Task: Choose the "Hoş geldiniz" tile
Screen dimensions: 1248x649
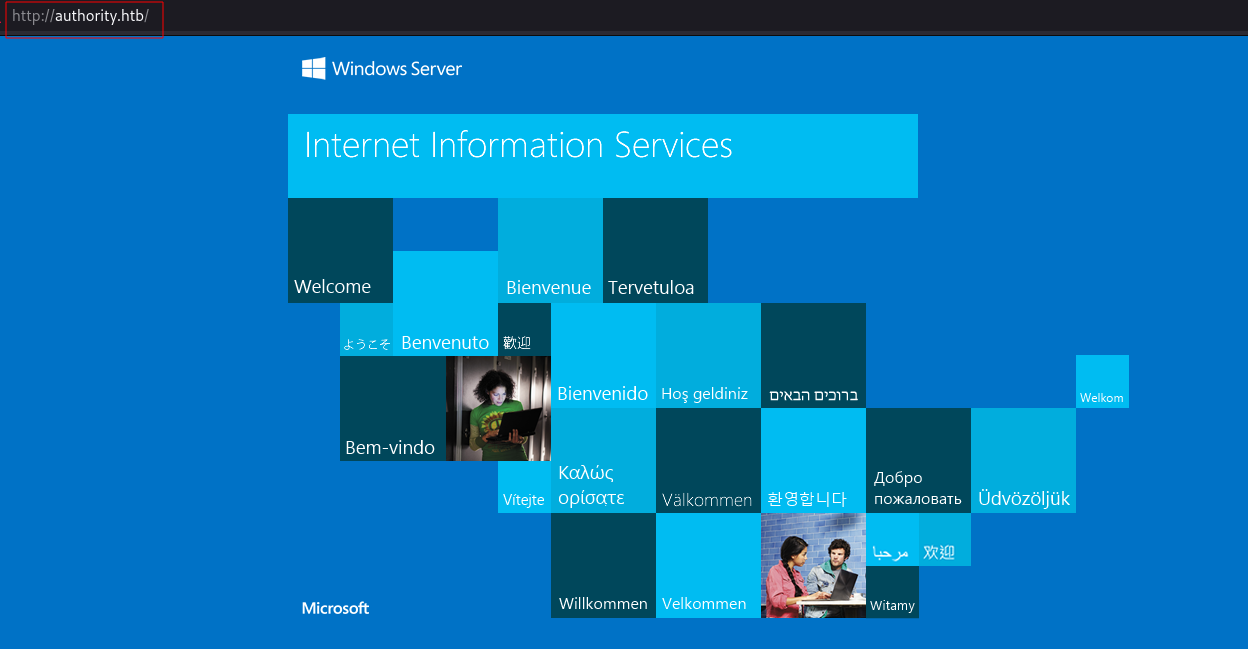Action: [x=708, y=355]
